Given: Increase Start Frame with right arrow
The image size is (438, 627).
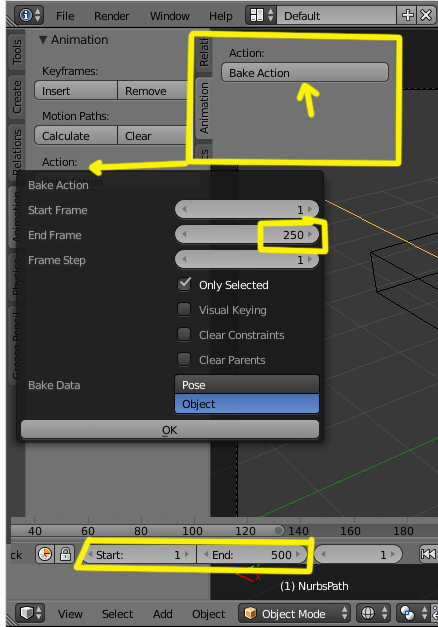Looking at the screenshot, I should (310, 209).
